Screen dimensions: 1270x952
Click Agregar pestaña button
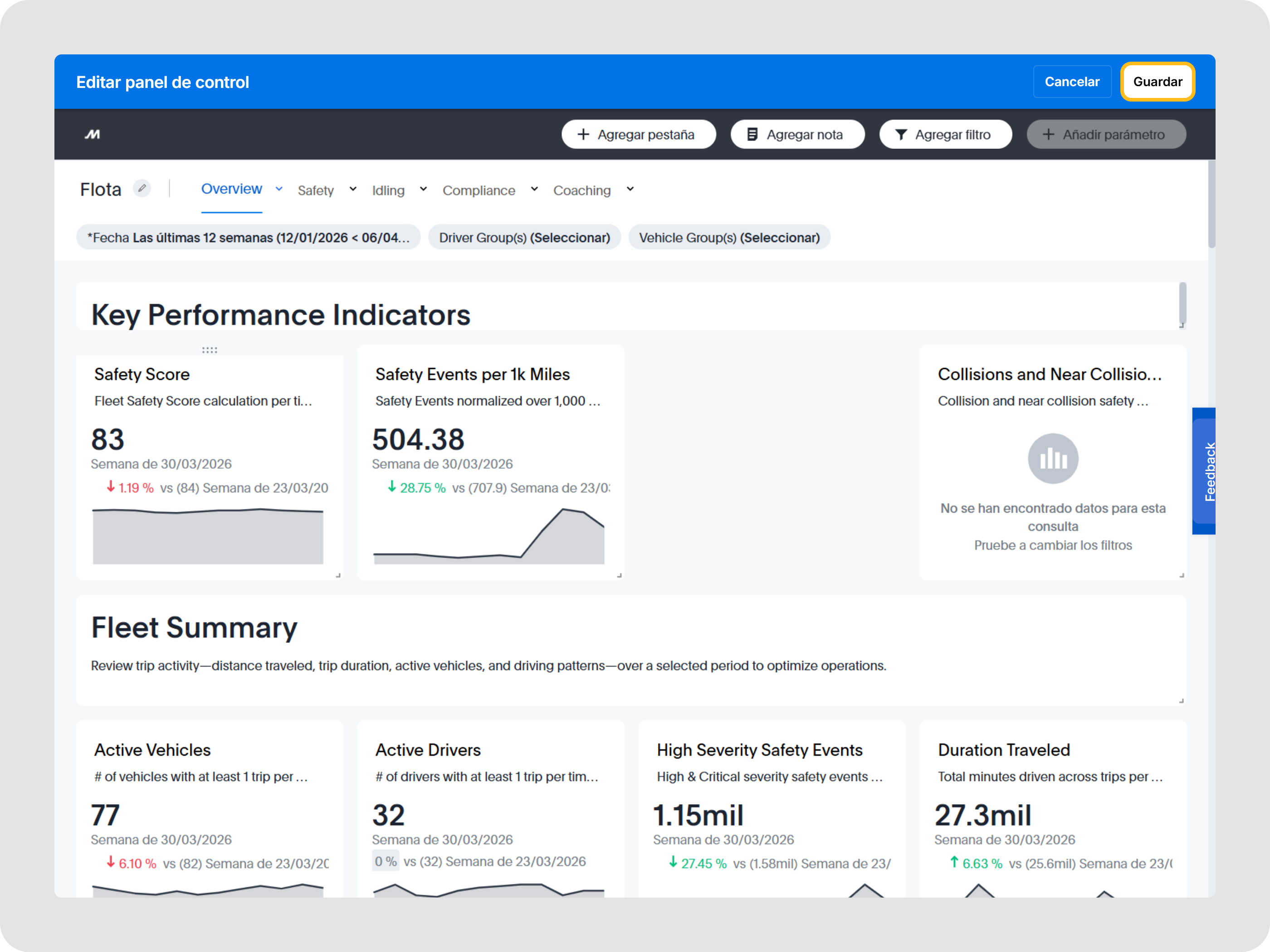click(x=639, y=134)
